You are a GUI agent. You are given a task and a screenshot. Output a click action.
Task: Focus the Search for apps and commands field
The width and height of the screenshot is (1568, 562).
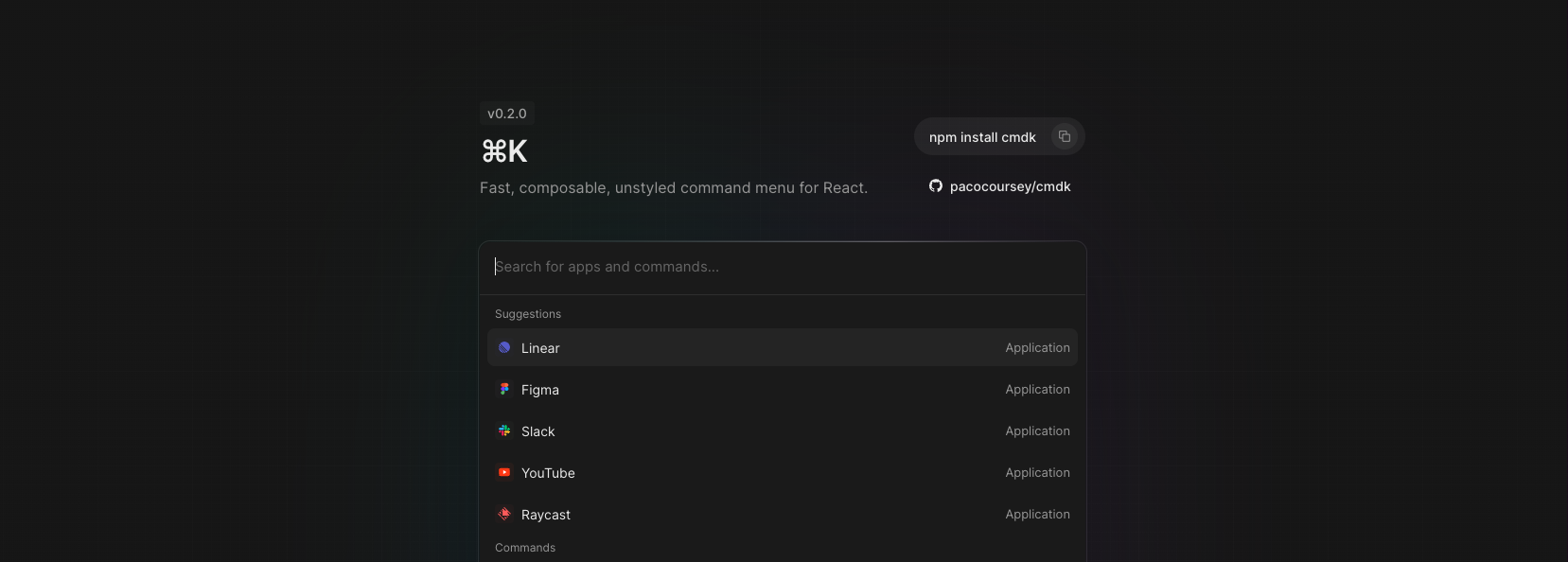coord(783,268)
